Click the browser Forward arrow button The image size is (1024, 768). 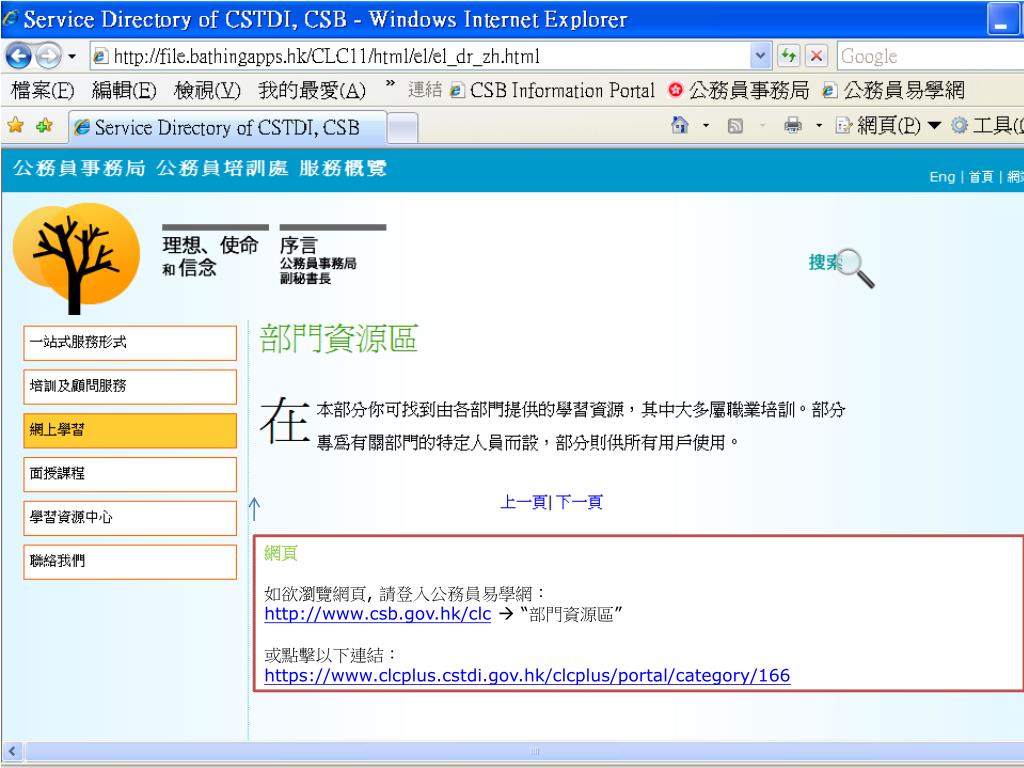48,56
